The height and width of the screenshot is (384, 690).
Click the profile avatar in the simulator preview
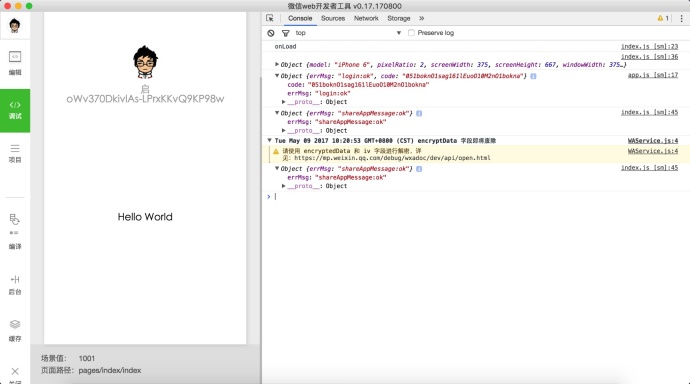click(145, 62)
